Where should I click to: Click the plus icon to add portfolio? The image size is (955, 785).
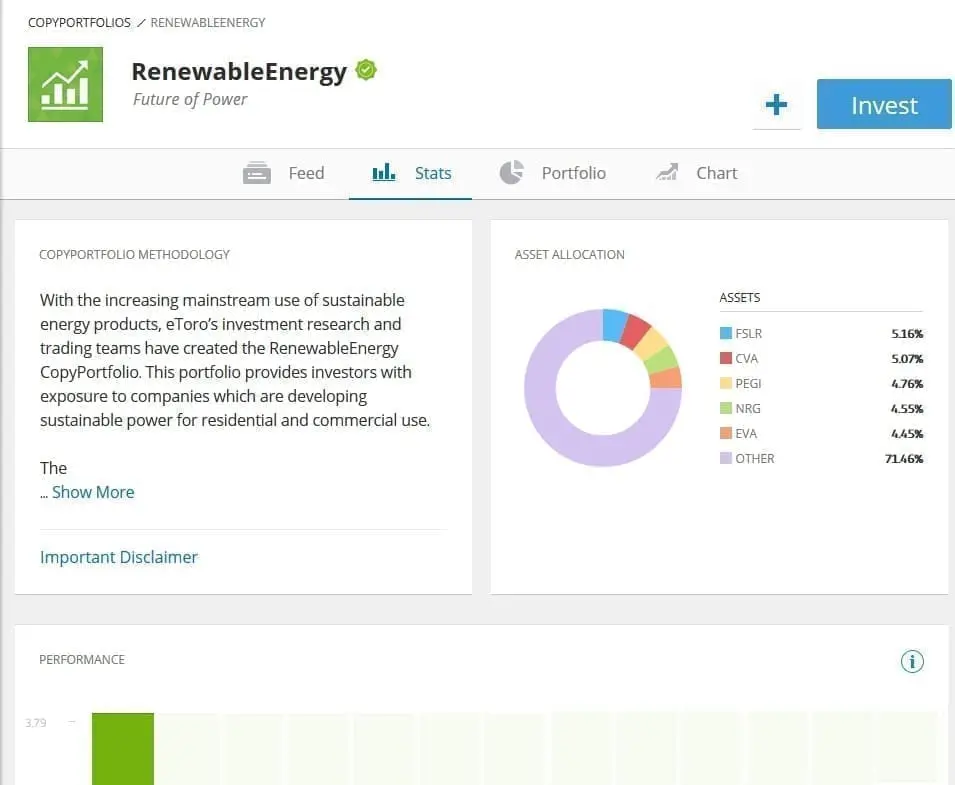click(x=777, y=104)
